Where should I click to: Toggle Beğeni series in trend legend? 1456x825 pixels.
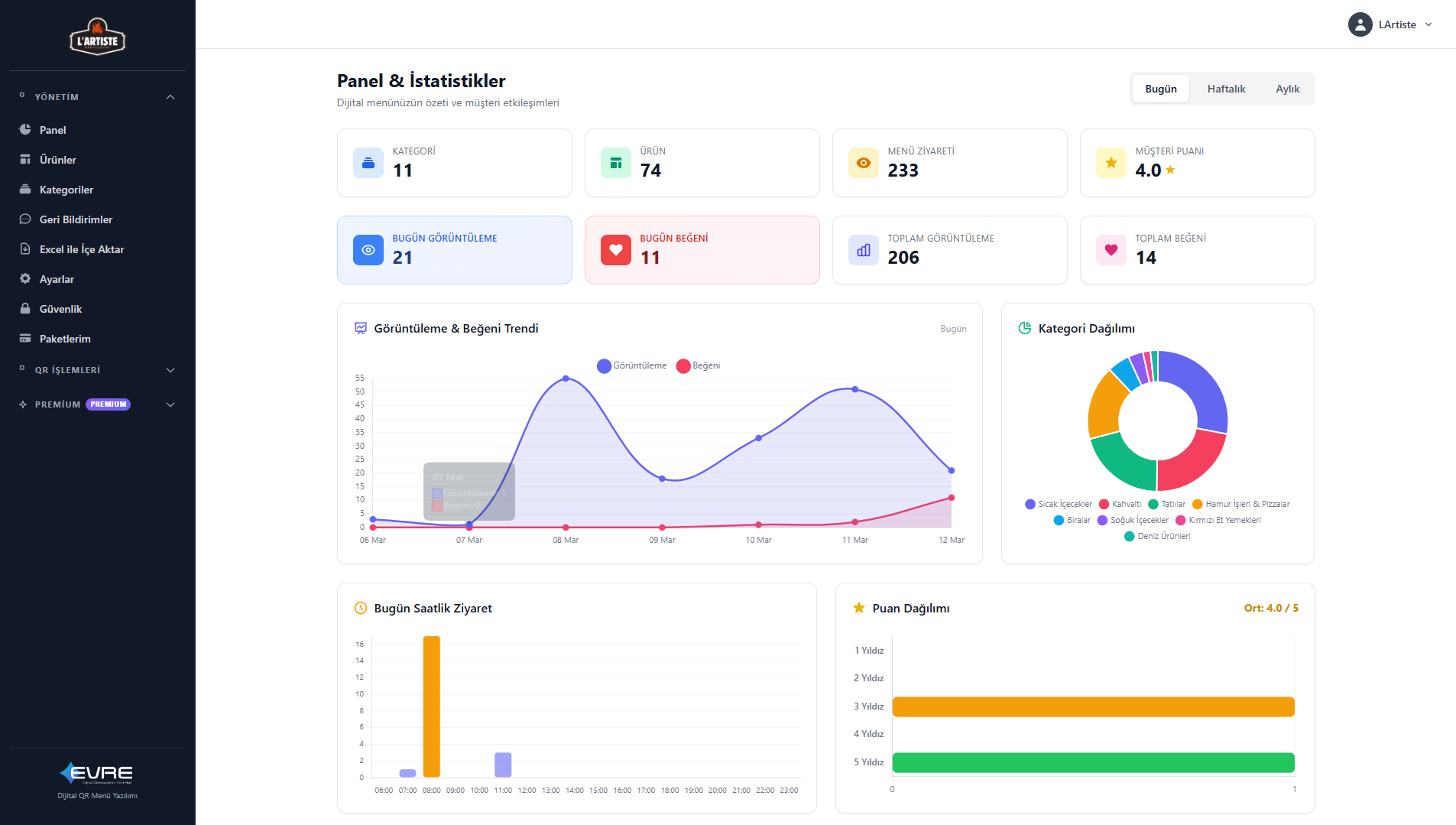[699, 365]
